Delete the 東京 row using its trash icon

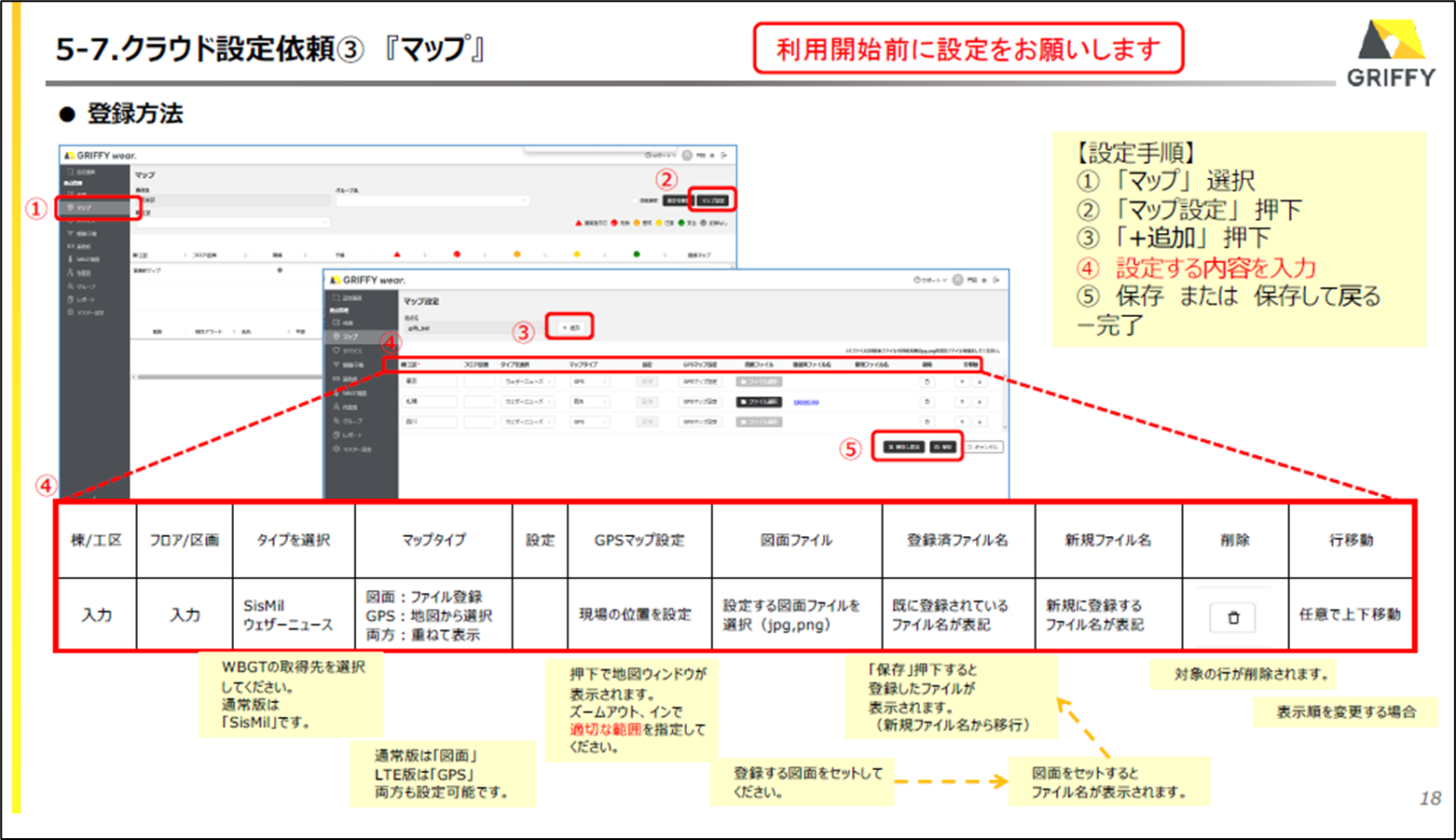[x=927, y=381]
